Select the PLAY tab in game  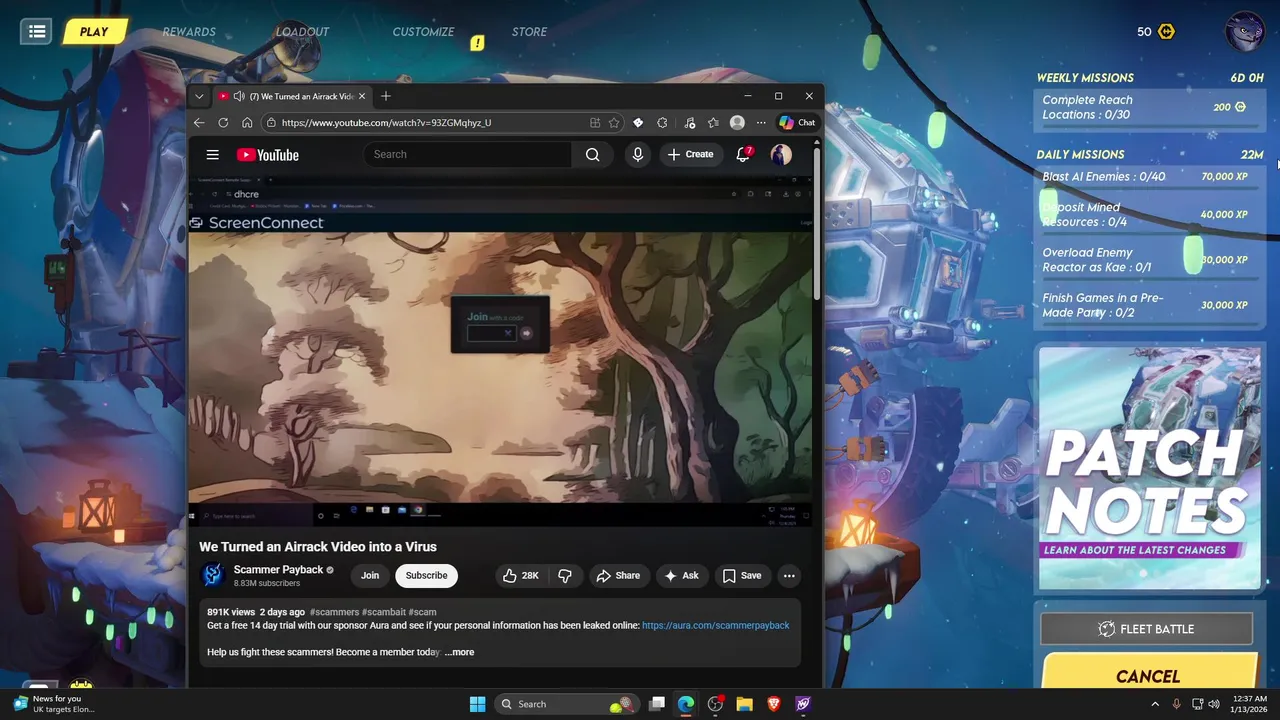[93, 31]
